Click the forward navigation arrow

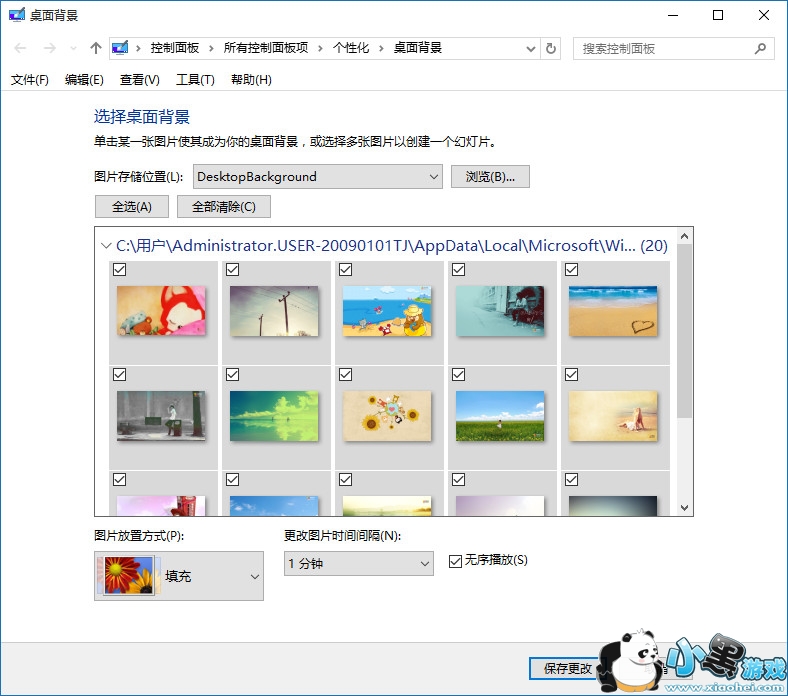click(49, 48)
